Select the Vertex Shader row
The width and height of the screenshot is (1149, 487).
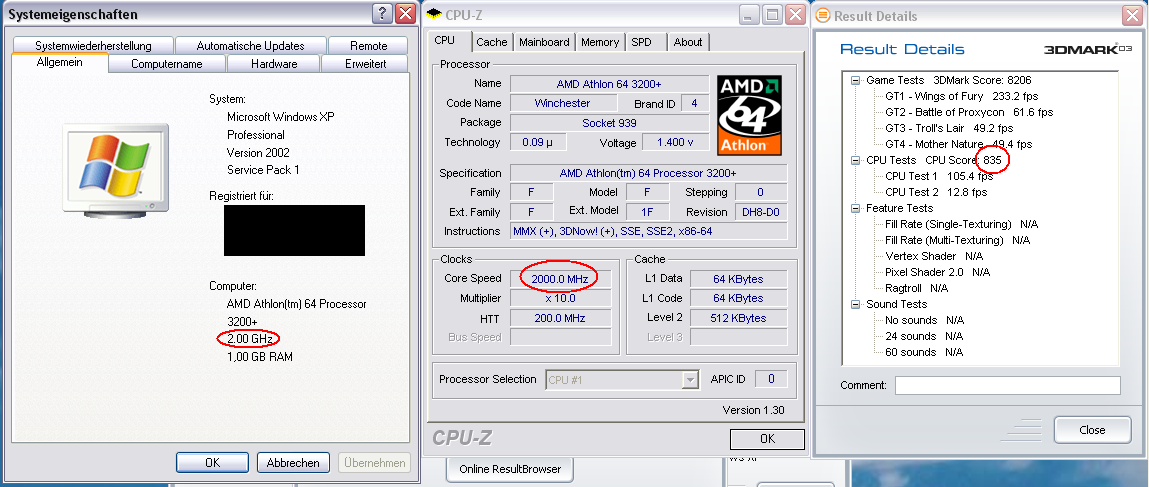click(934, 256)
